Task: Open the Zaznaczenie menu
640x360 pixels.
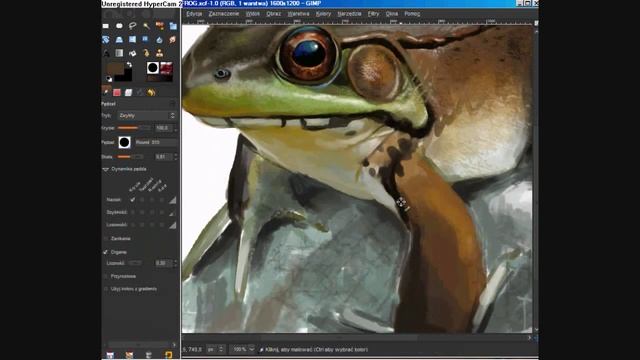Action: 224,14
